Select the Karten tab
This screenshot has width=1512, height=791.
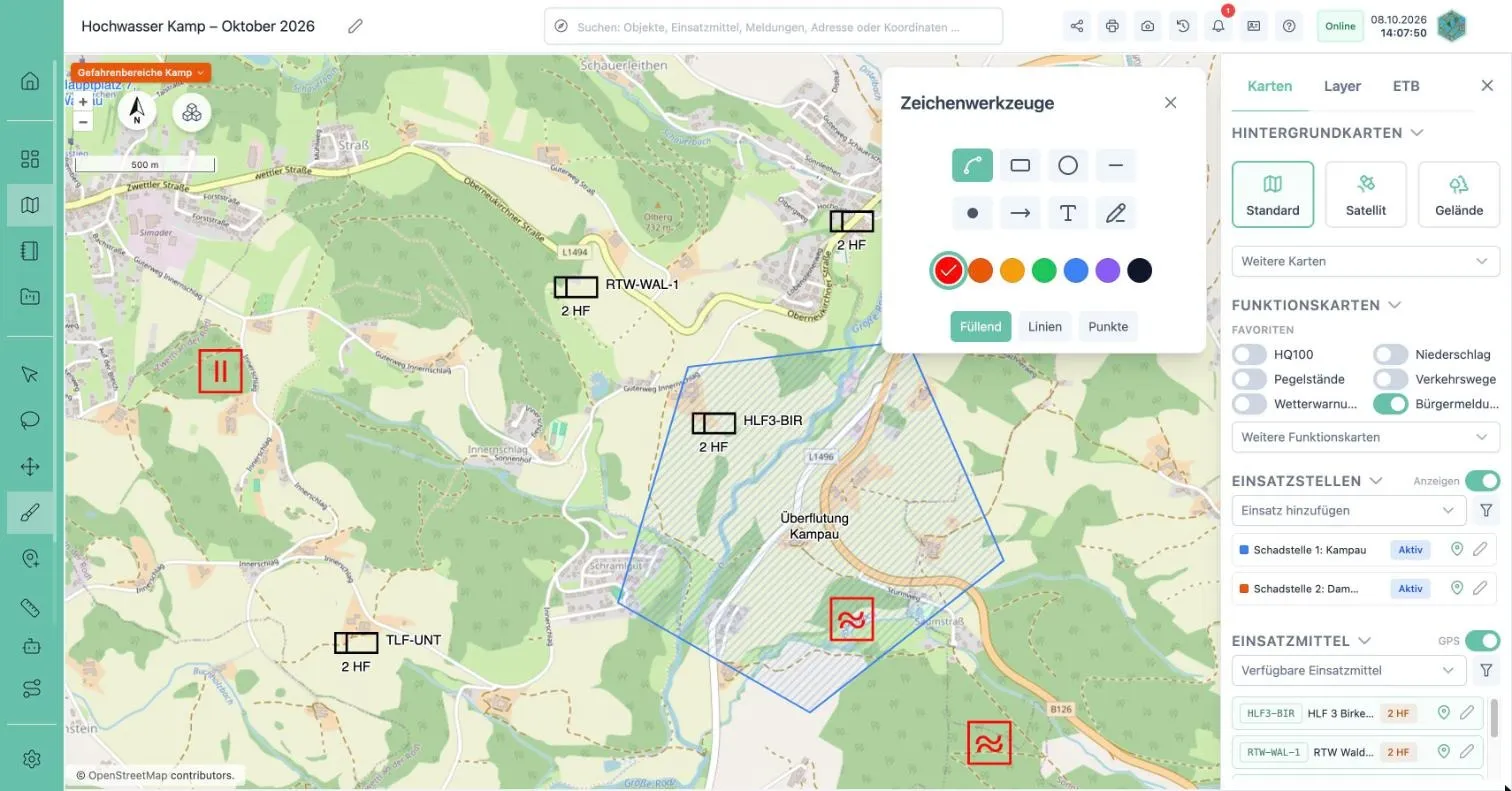click(1269, 86)
